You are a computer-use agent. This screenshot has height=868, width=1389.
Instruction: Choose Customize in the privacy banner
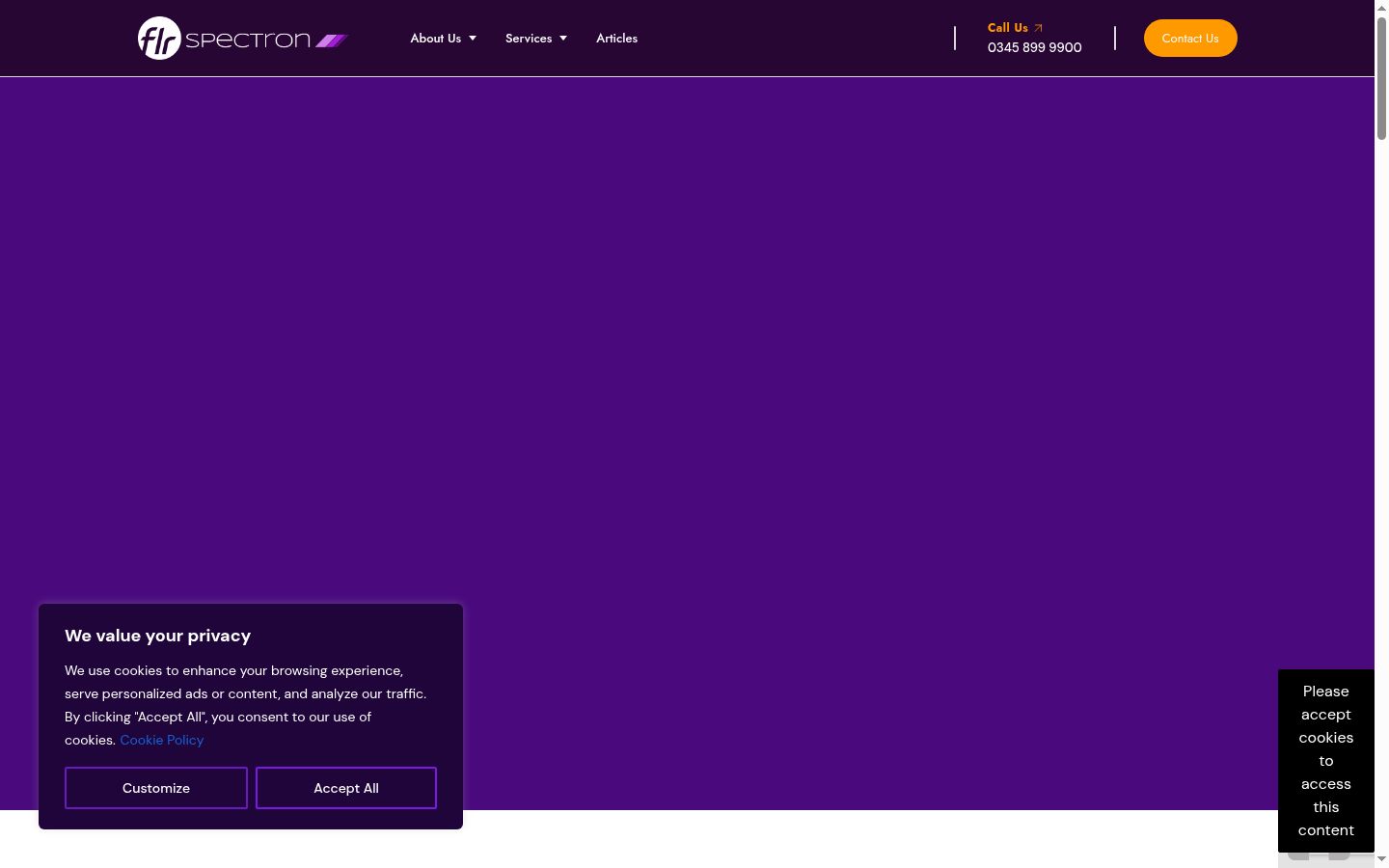pos(156,788)
